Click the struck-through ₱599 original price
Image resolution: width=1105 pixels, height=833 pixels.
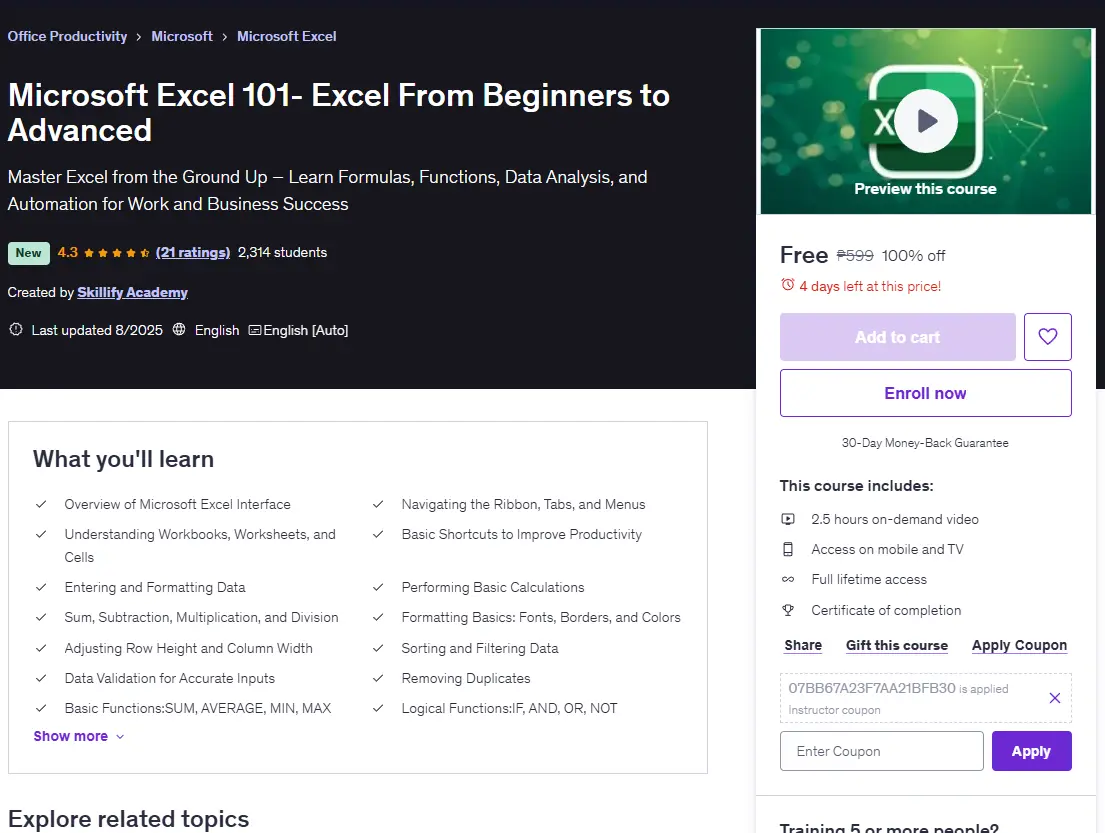tap(855, 256)
